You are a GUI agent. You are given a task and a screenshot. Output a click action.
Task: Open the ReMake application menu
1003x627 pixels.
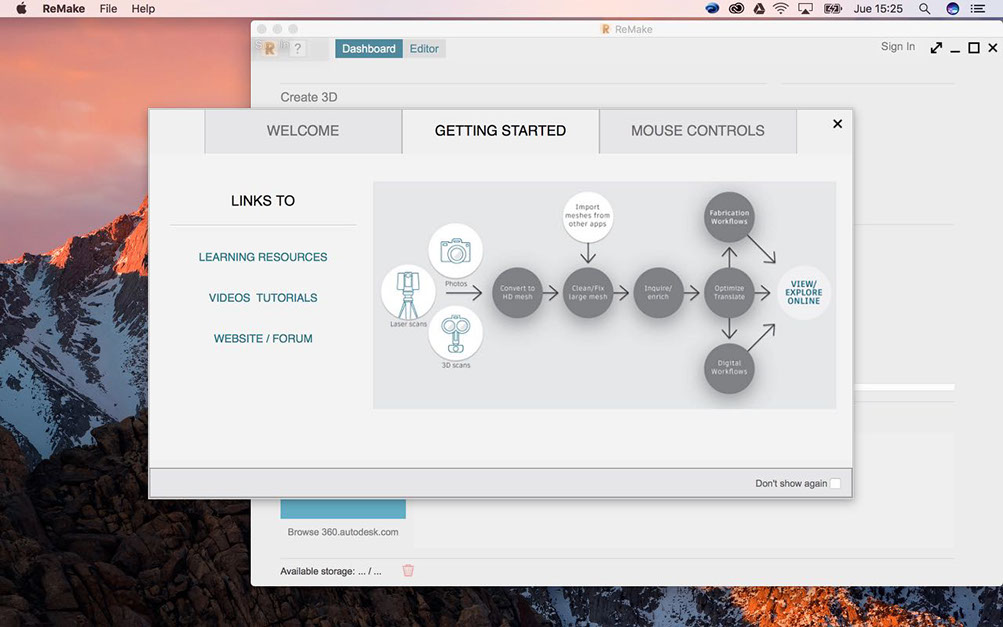[x=63, y=8]
